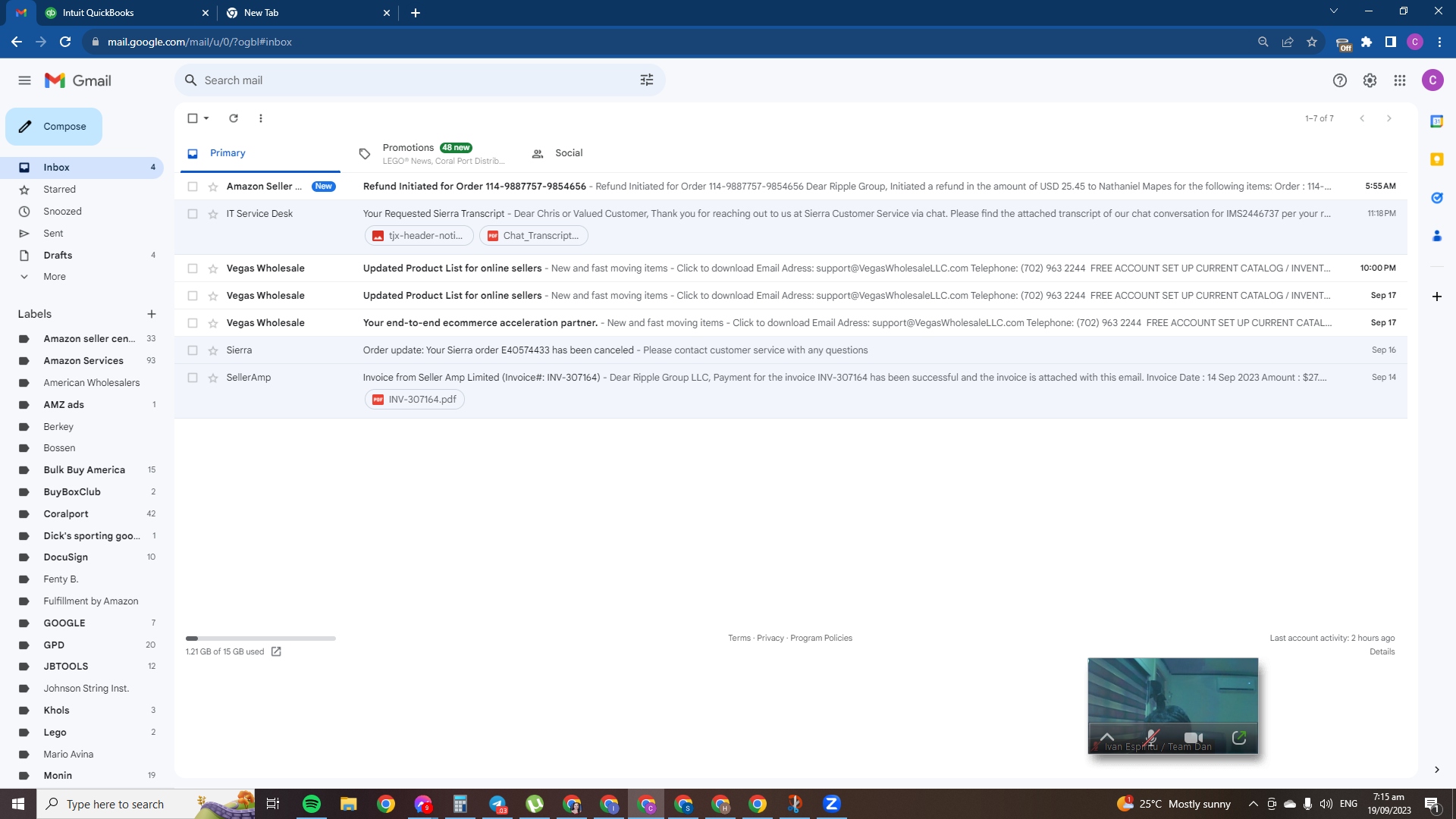Click the Search mail field
1456x819 pixels.
coord(420,80)
